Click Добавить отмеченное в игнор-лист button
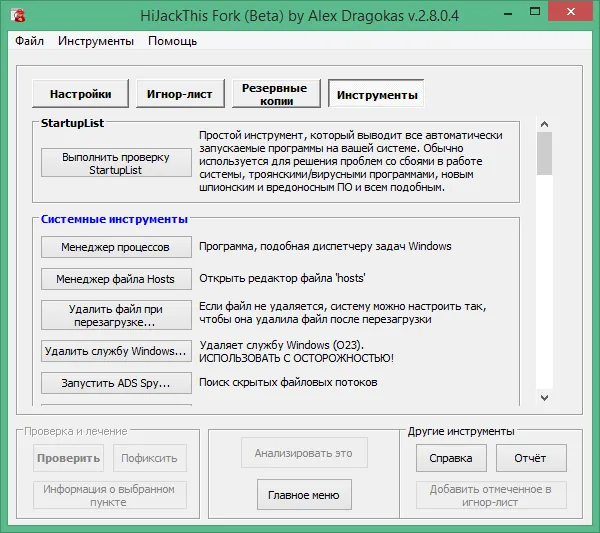The width and height of the screenshot is (600, 533). click(491, 495)
